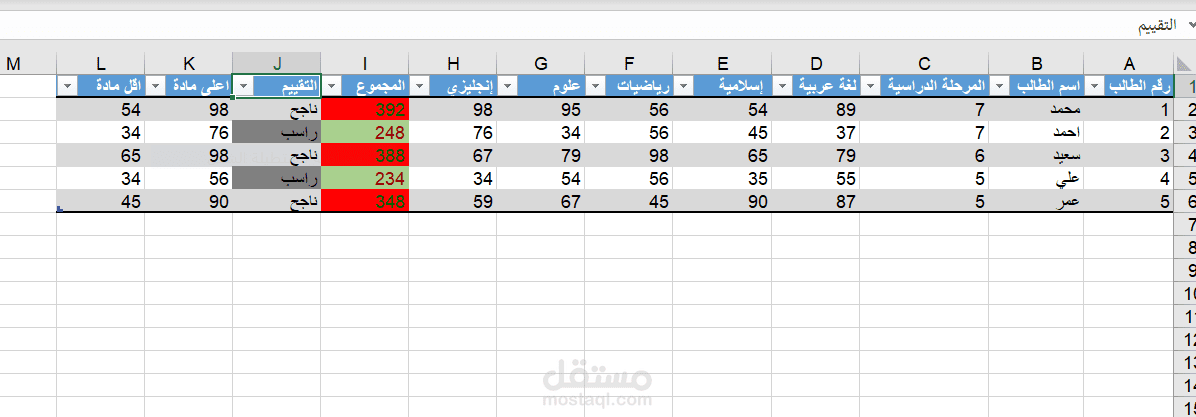Viewport: 1196px width, 417px height.
Task: Select the red total cell 392
Action: 365,110
